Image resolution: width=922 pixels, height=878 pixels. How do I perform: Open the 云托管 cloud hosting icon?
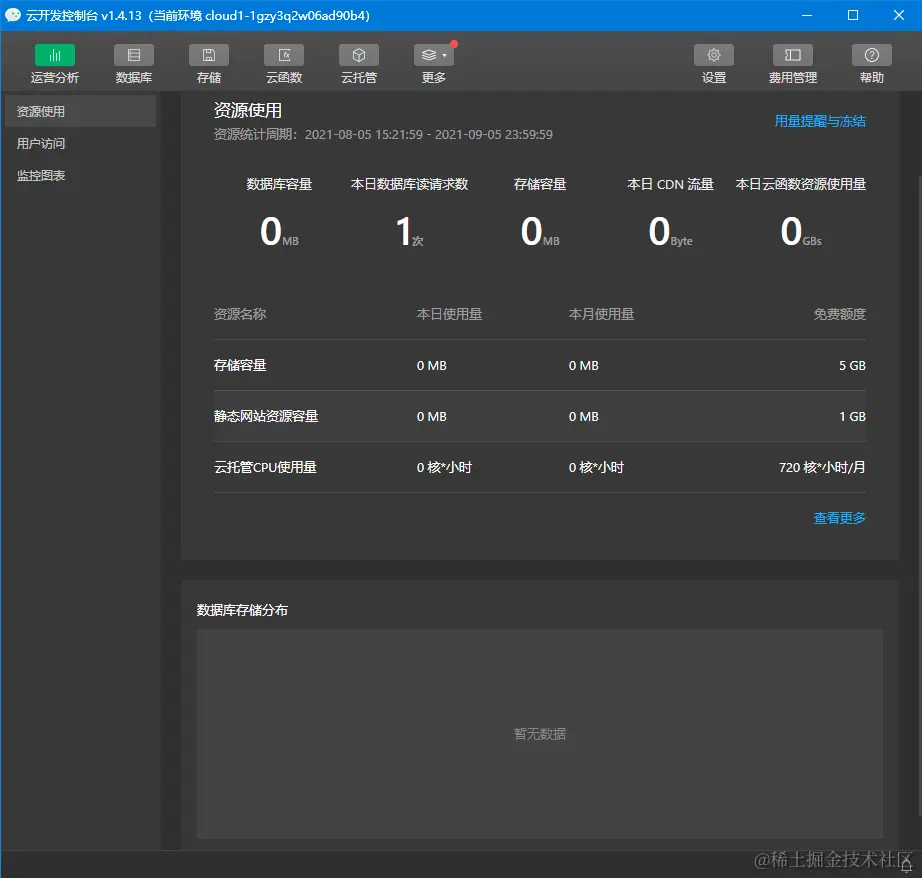359,55
